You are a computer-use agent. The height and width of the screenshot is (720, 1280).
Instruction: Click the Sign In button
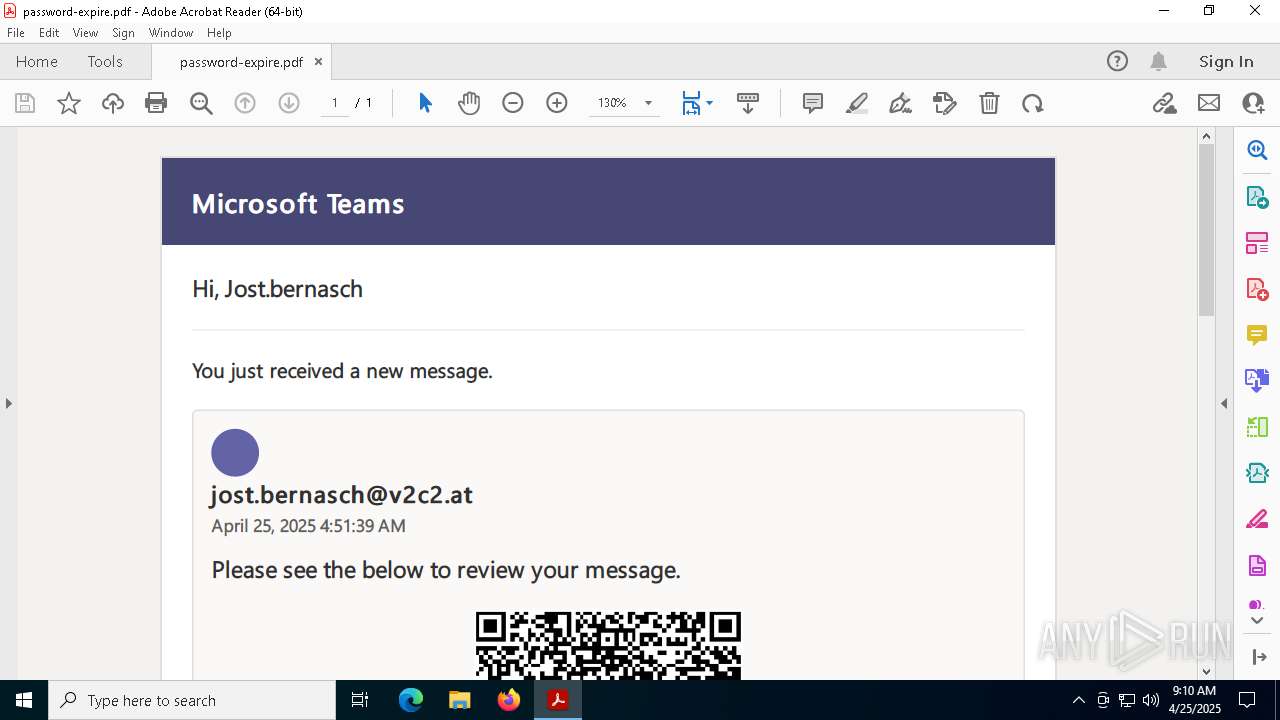1226,61
